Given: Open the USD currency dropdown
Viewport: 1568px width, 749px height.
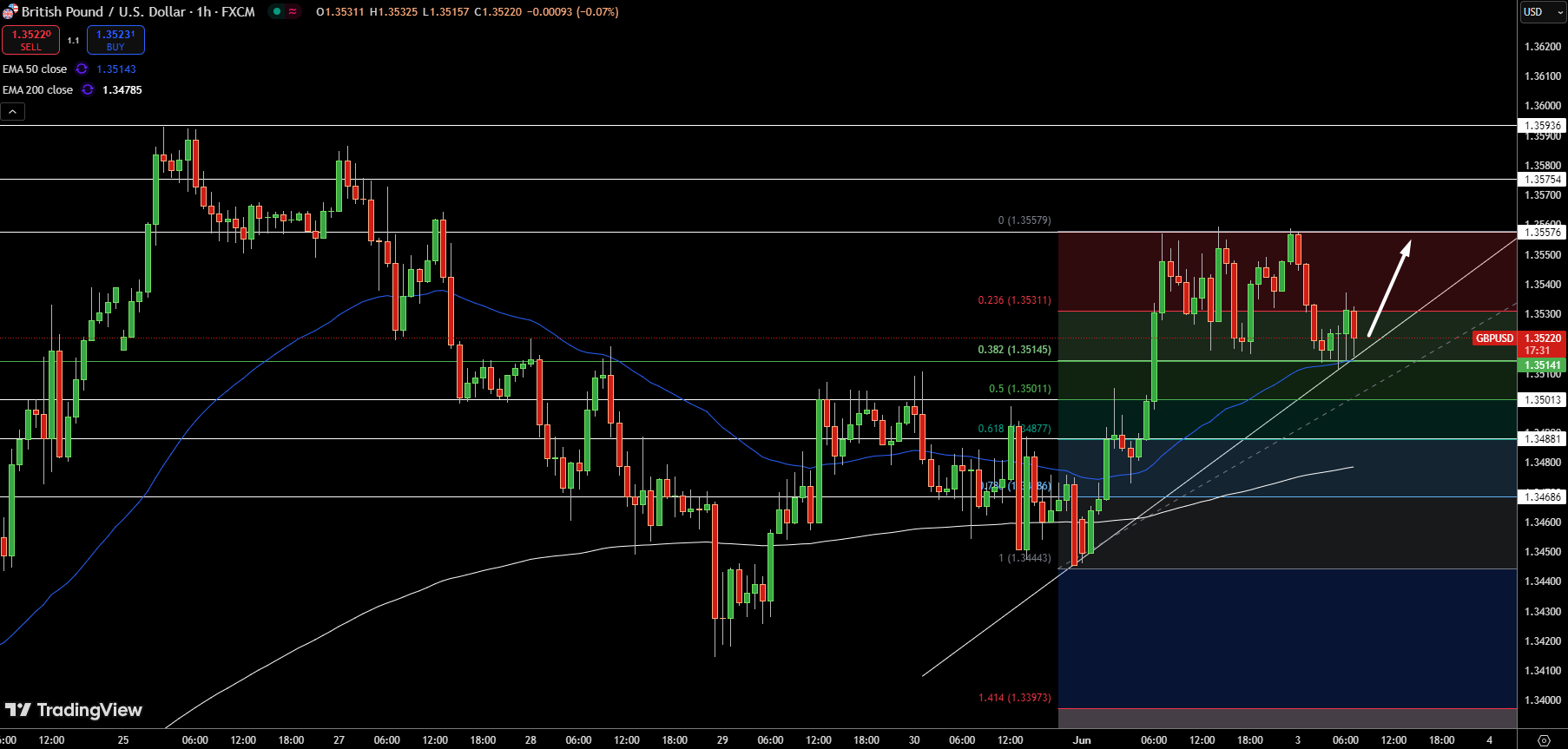Looking at the screenshot, I should click(x=1544, y=12).
